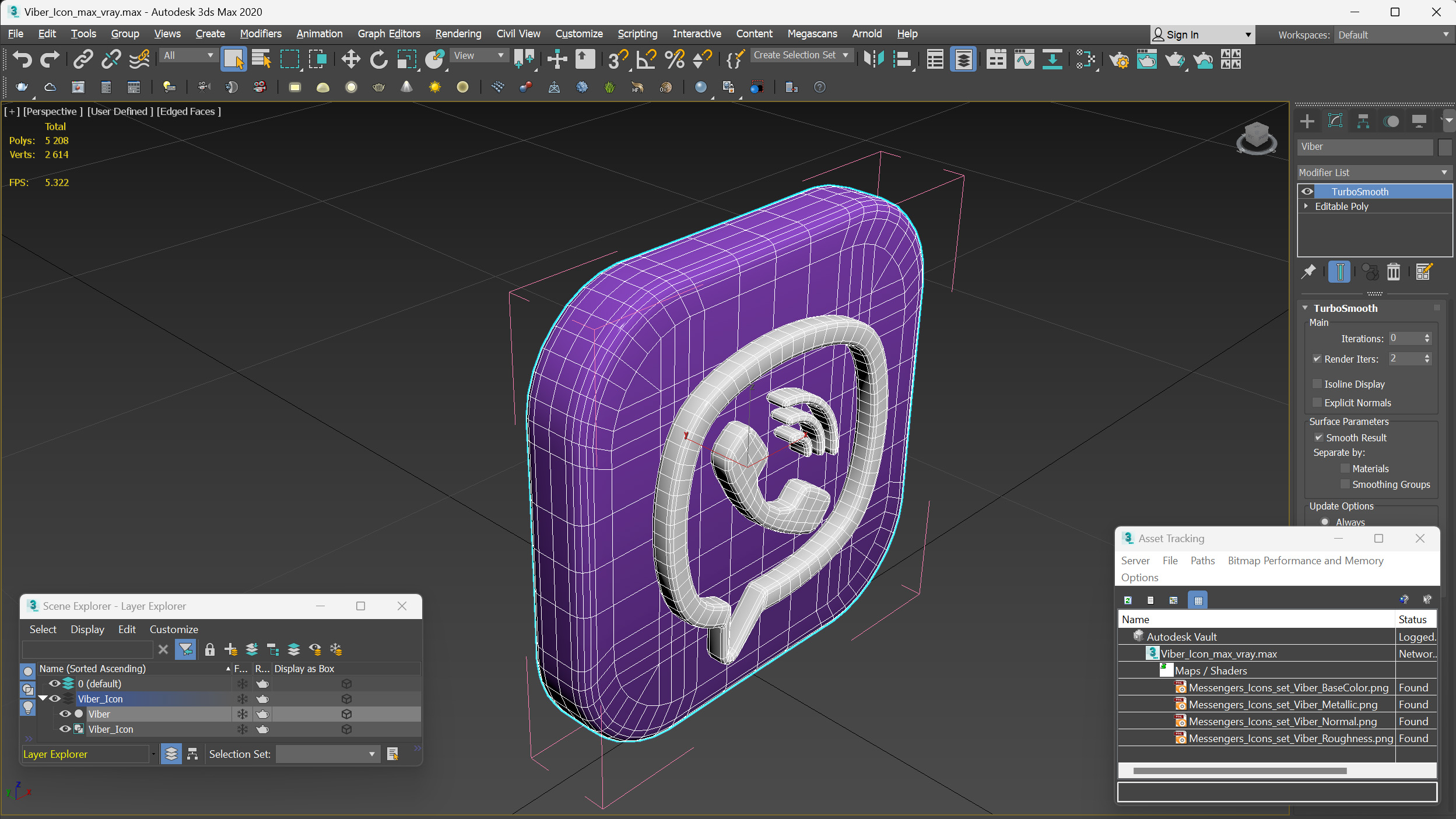Open Paths menu in Asset Tracking
The image size is (1456, 819).
pos(1202,560)
